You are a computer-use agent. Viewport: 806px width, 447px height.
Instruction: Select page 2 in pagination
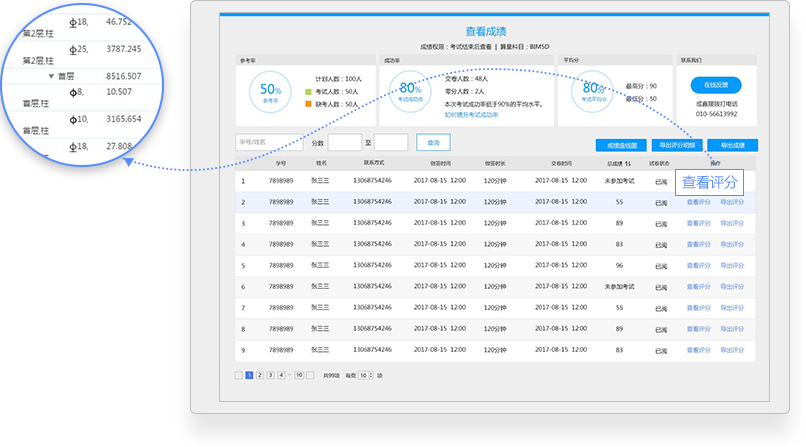tap(259, 375)
